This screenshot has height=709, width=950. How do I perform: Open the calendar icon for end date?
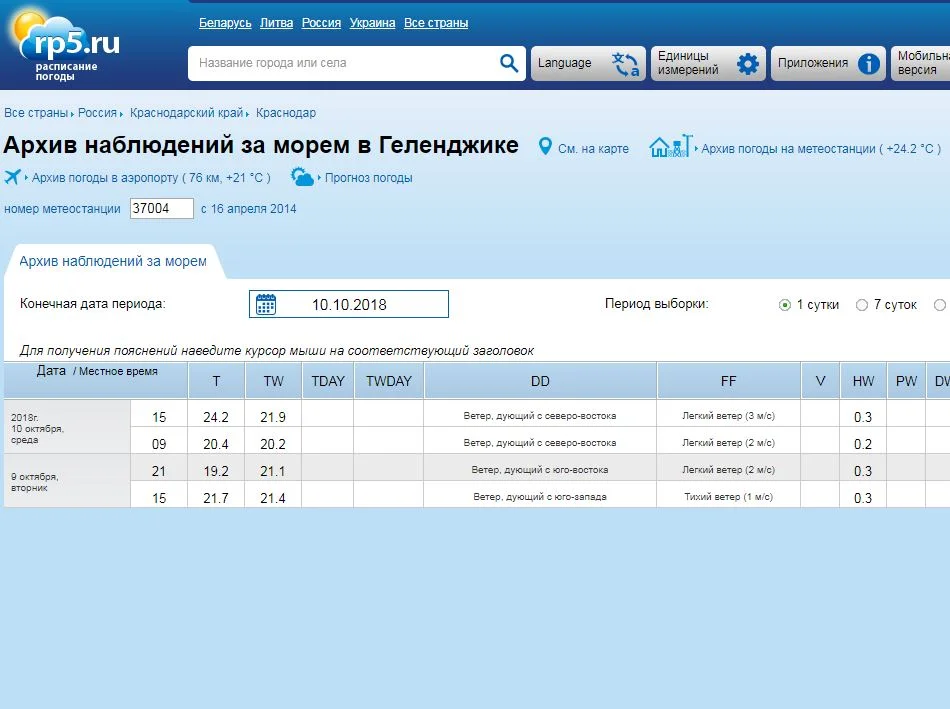265,304
